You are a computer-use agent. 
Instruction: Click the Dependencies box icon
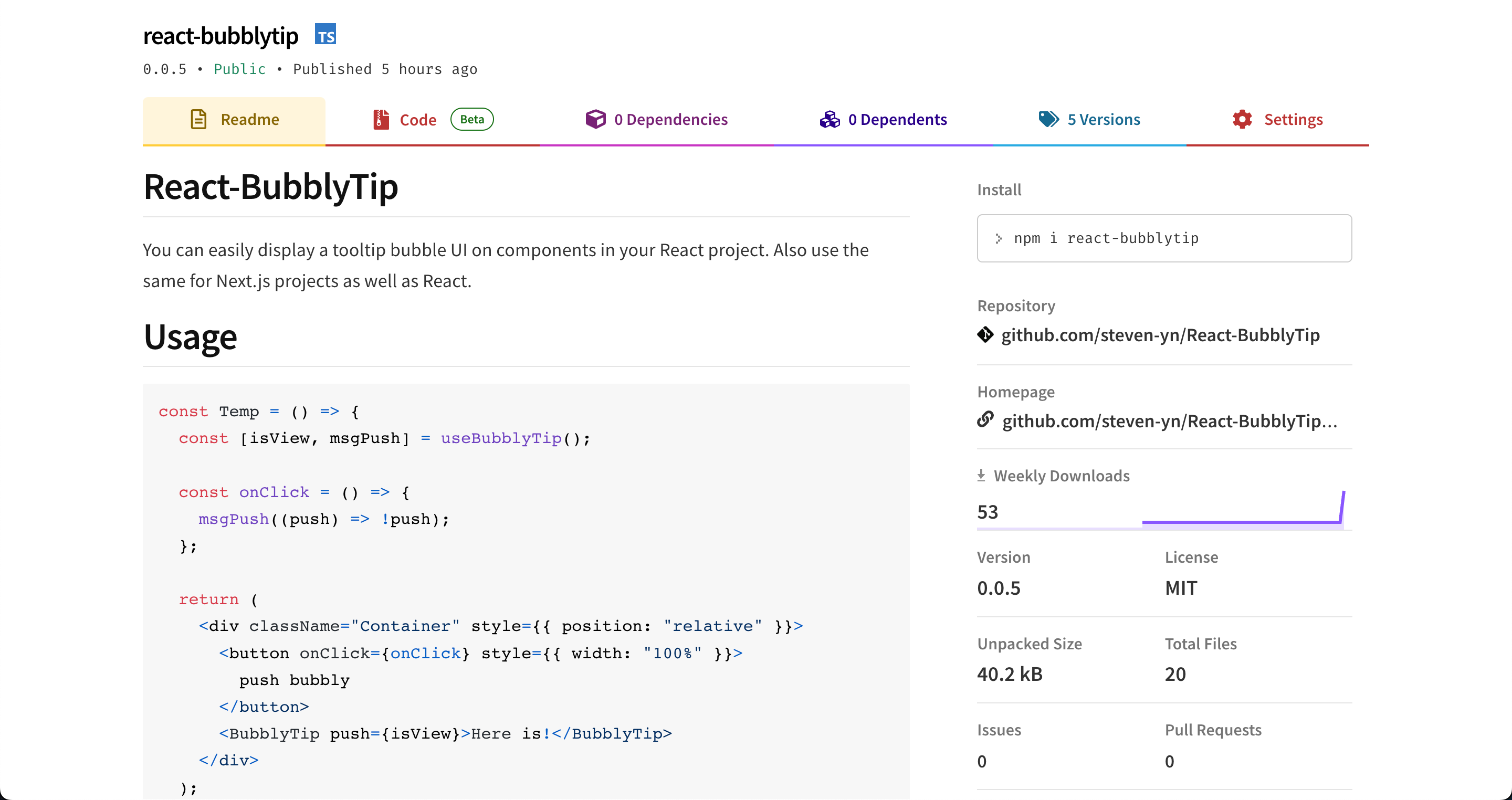click(x=595, y=119)
